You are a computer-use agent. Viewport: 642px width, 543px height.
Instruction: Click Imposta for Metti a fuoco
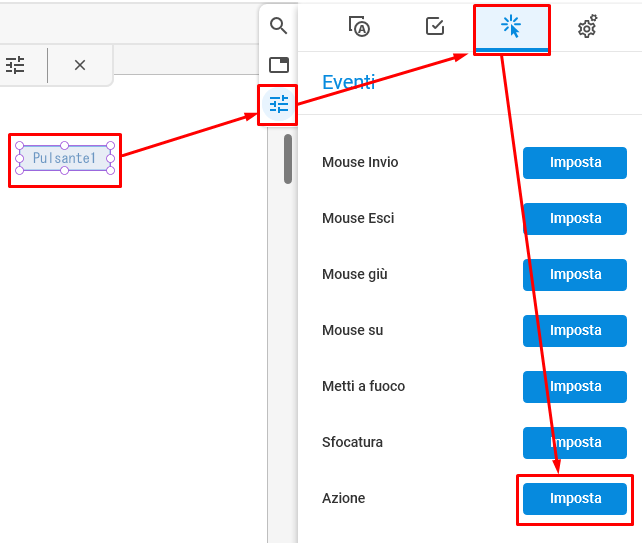(575, 387)
